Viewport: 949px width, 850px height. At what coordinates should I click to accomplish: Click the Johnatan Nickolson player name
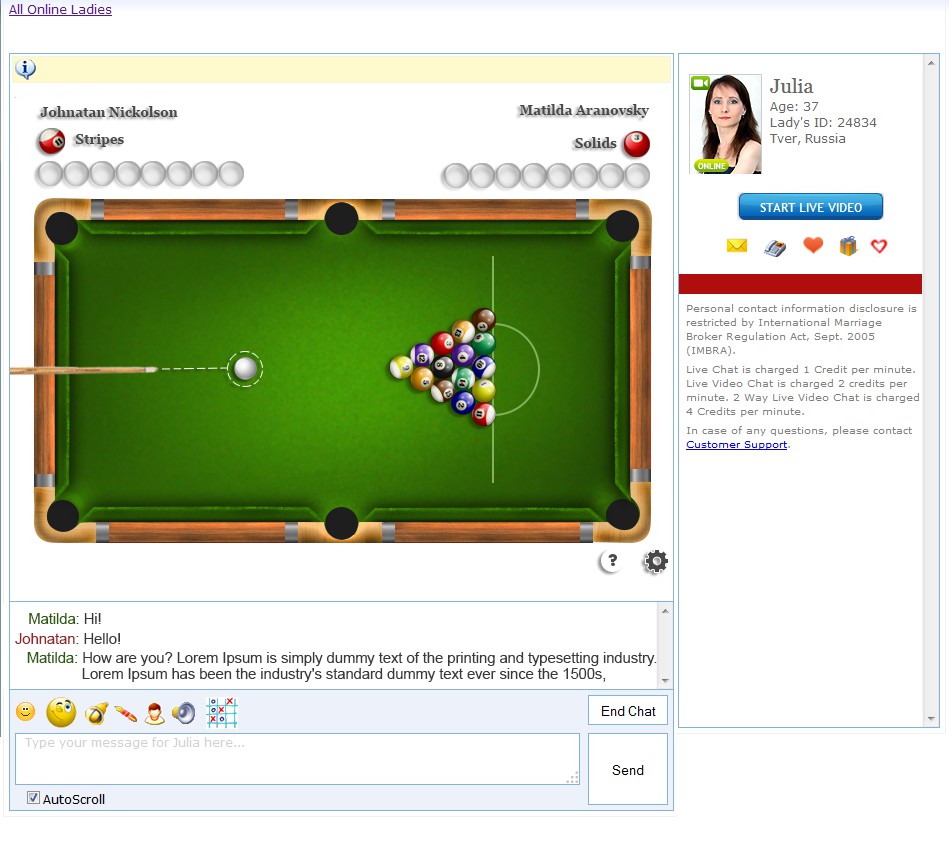(x=109, y=112)
